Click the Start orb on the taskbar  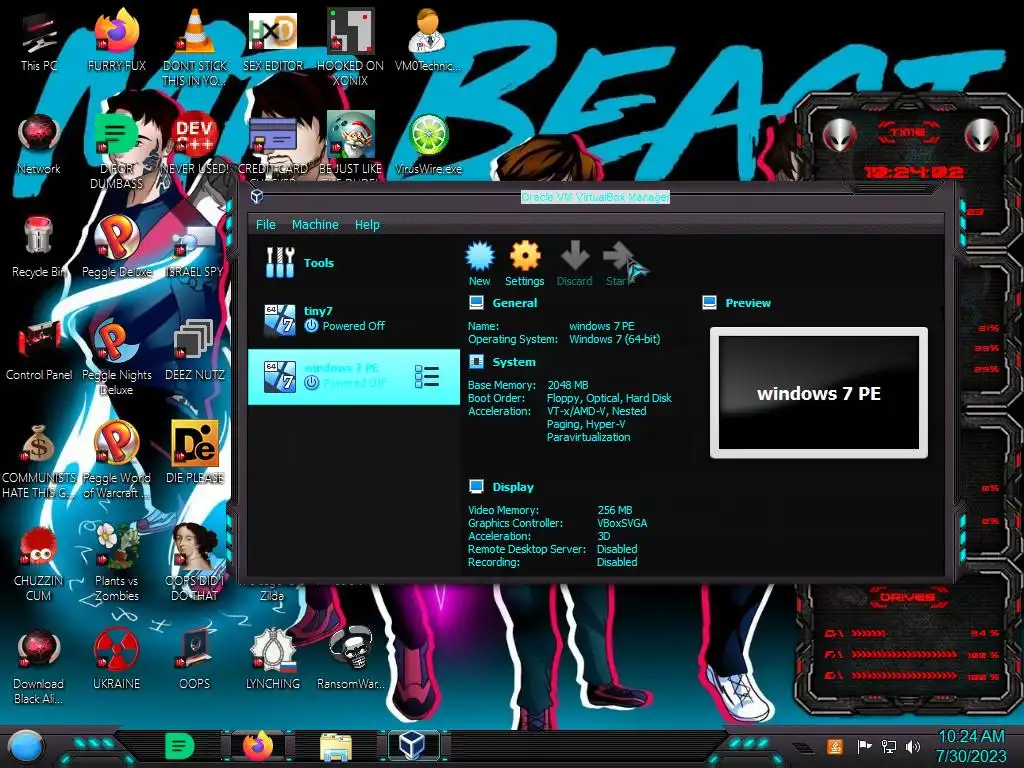26,747
